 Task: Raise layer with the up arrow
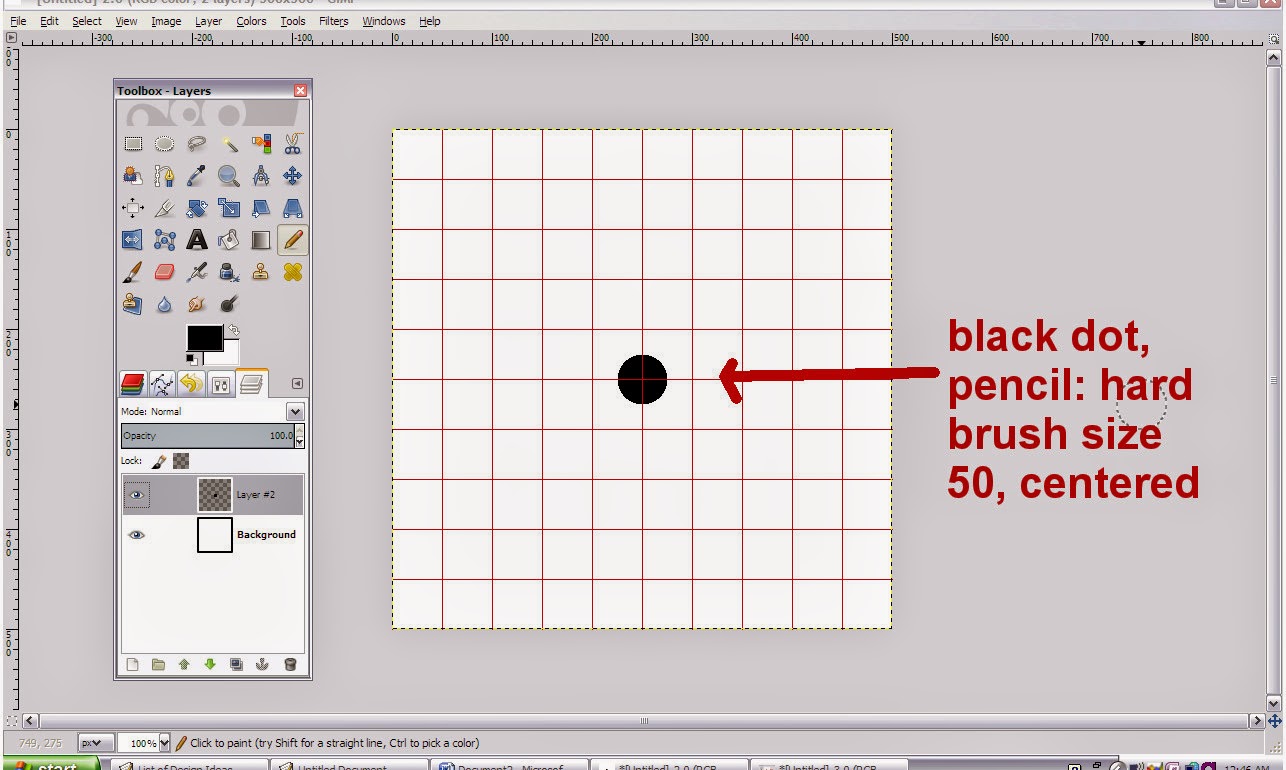pyautogui.click(x=184, y=664)
